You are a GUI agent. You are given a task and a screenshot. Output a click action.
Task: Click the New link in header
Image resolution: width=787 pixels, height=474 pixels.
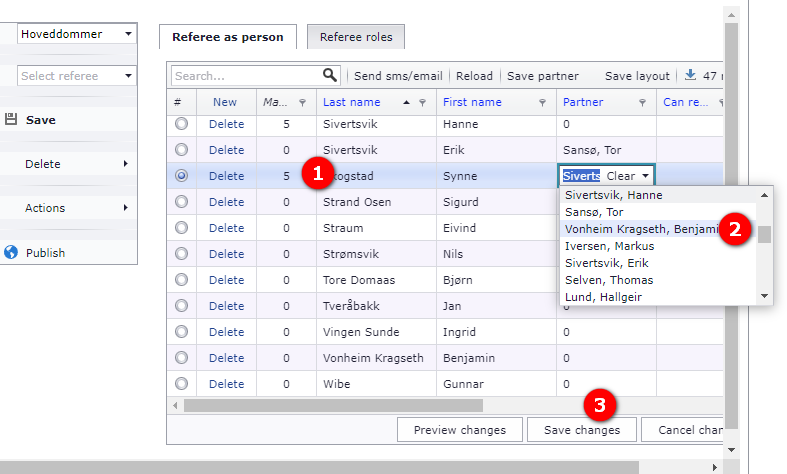click(x=224, y=102)
